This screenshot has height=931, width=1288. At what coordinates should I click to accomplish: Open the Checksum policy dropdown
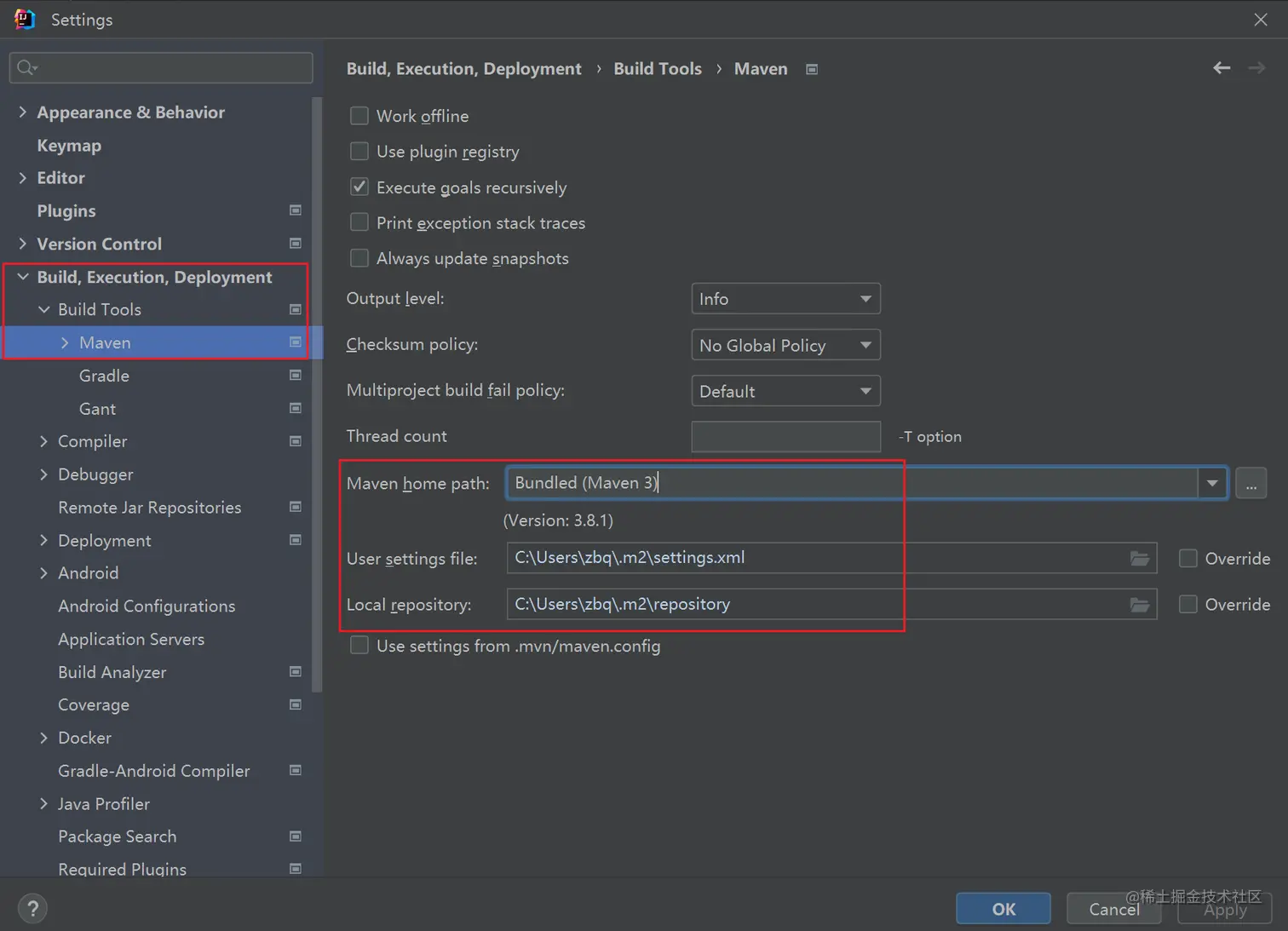coord(785,345)
